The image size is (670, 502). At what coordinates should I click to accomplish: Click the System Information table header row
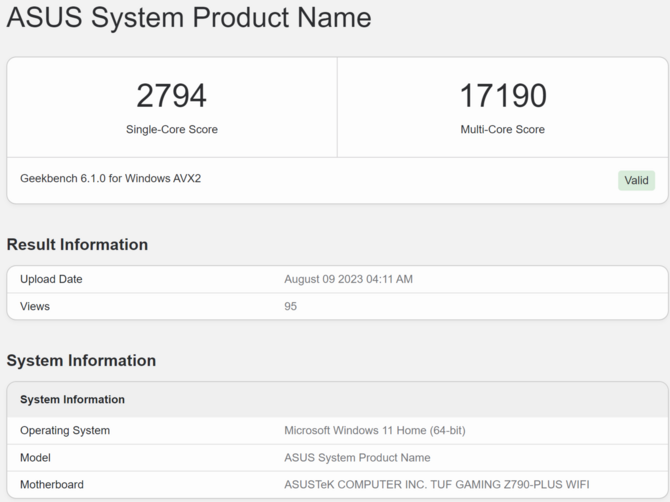[x=337, y=399]
